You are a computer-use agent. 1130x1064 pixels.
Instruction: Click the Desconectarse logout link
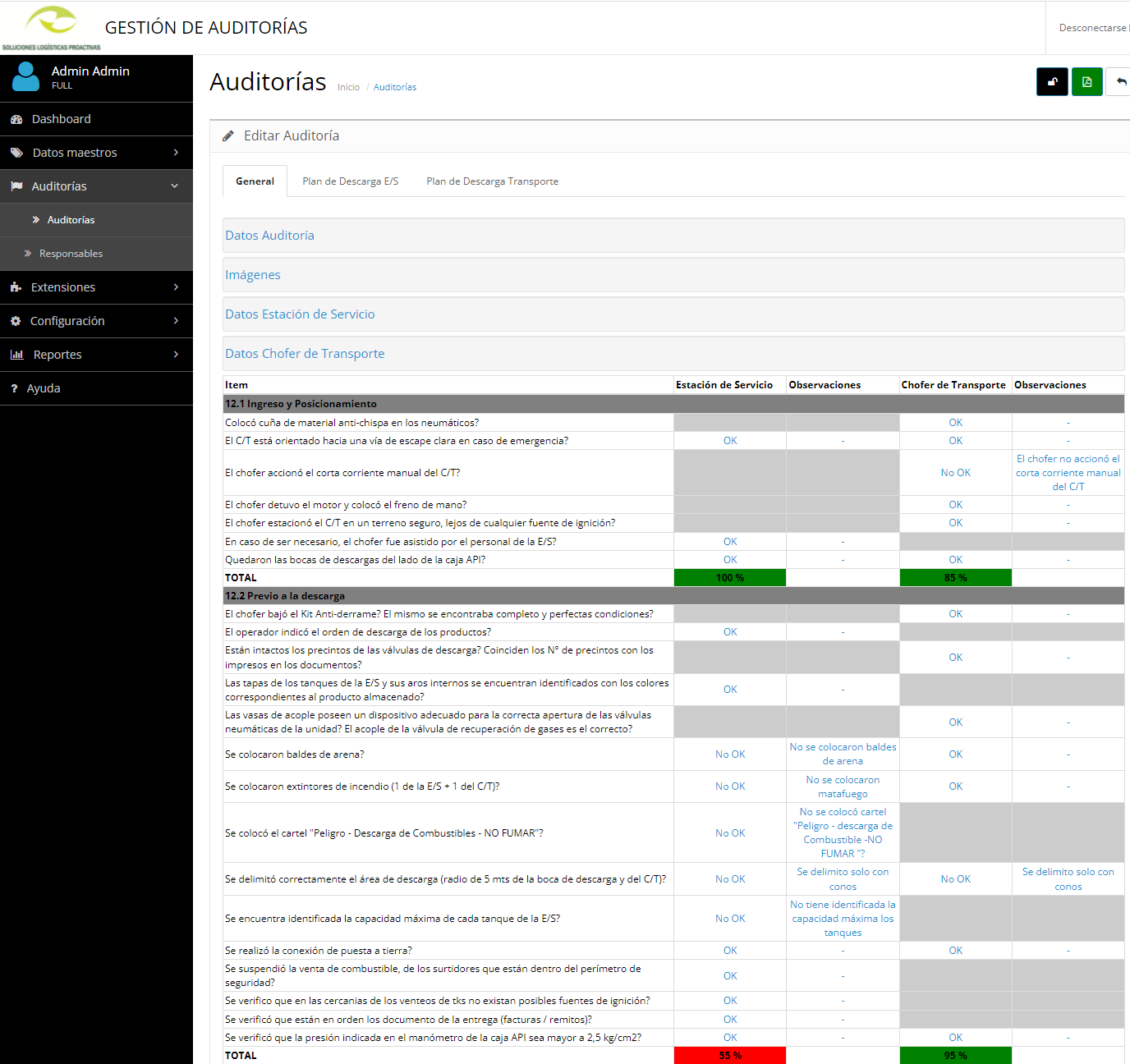point(1092,28)
